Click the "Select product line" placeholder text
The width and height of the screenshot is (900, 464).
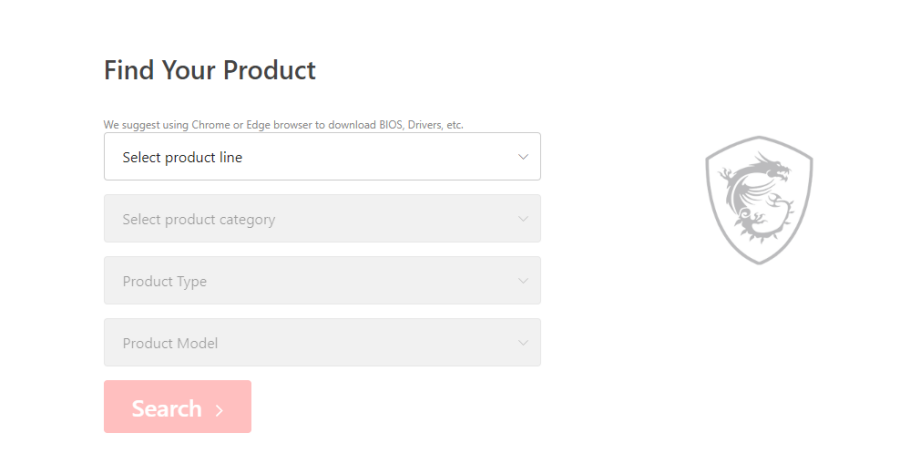182,157
